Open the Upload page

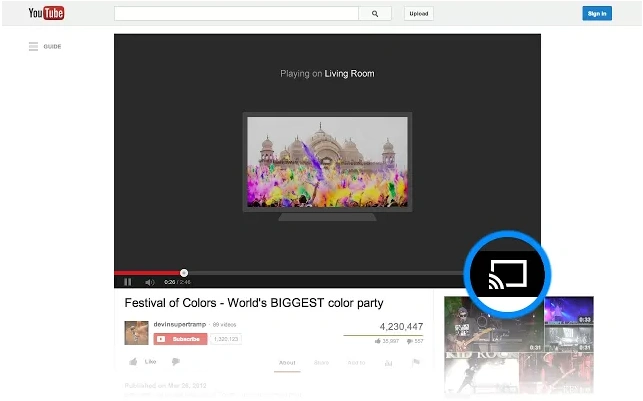click(419, 14)
